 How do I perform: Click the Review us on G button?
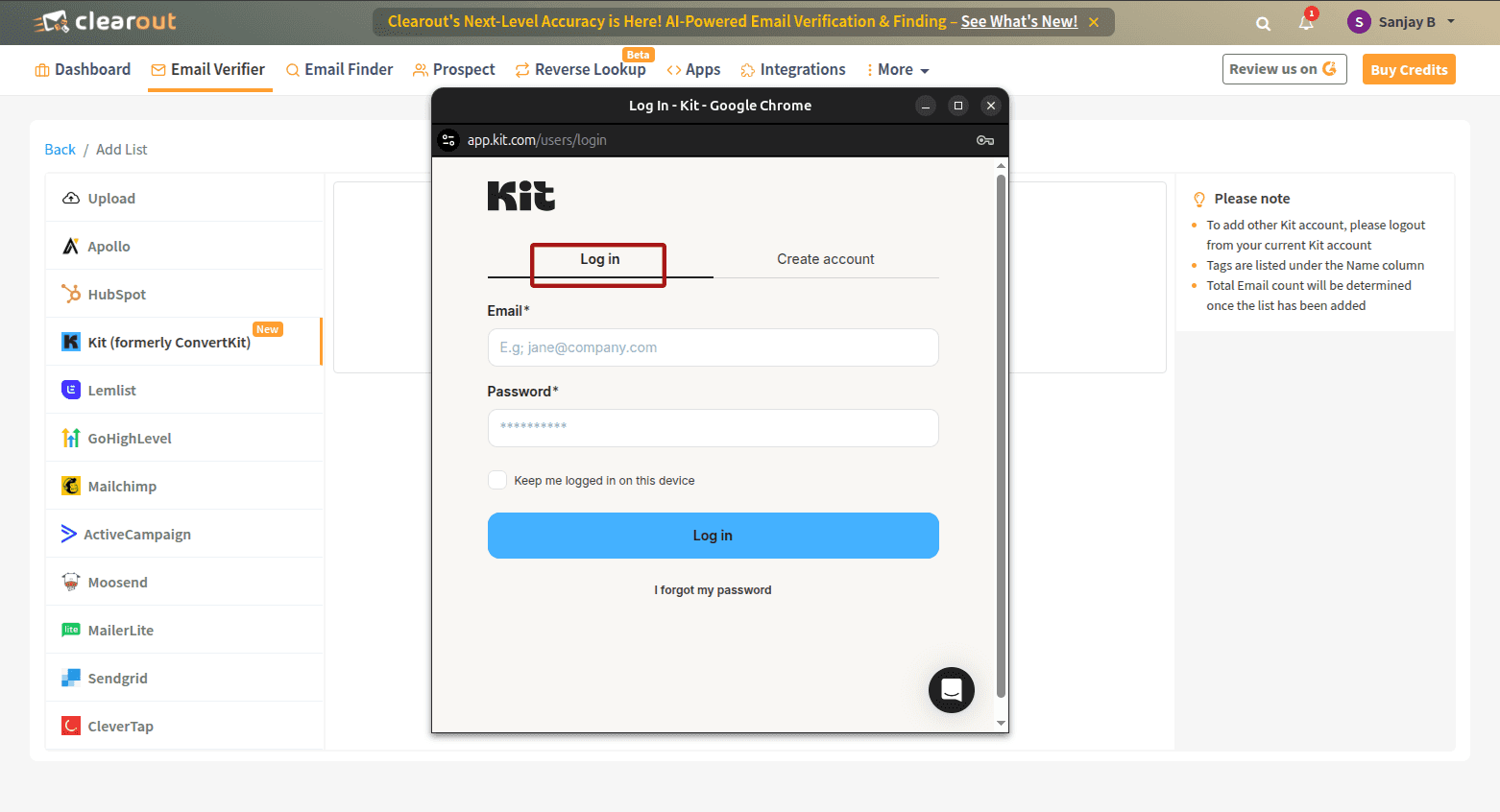pos(1284,69)
